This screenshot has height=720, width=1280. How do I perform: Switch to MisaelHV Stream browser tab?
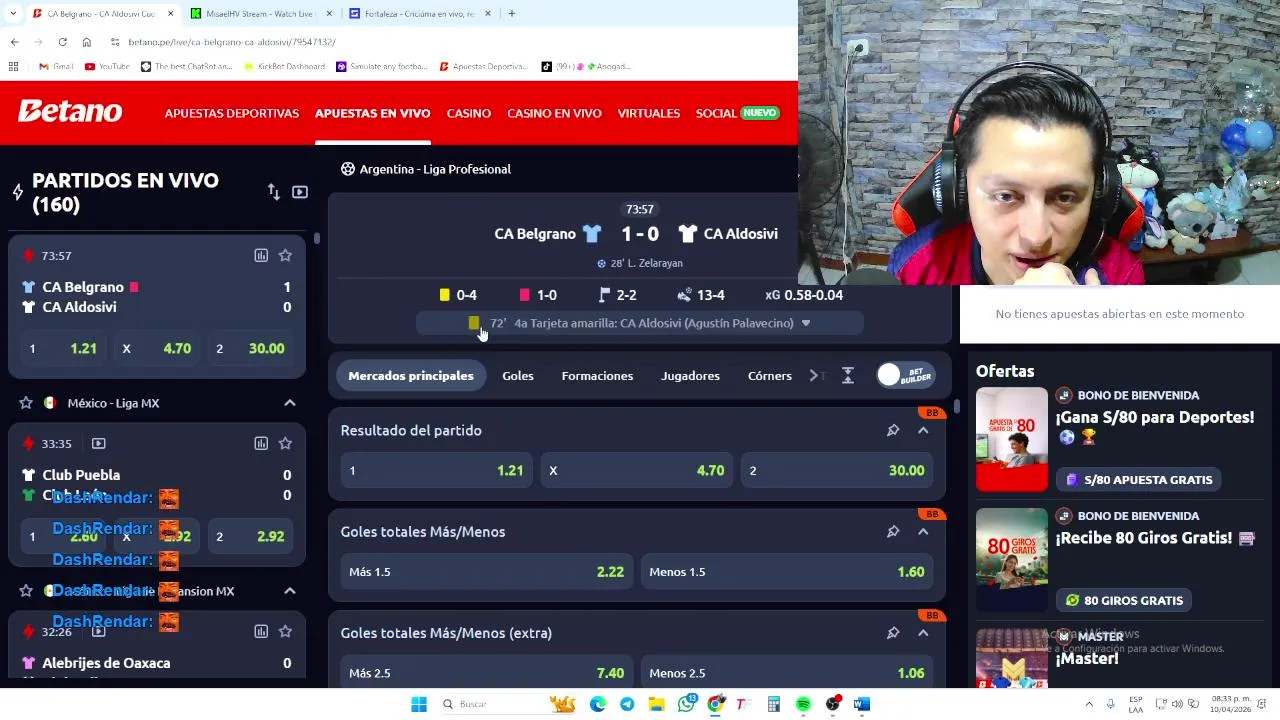pos(262,14)
